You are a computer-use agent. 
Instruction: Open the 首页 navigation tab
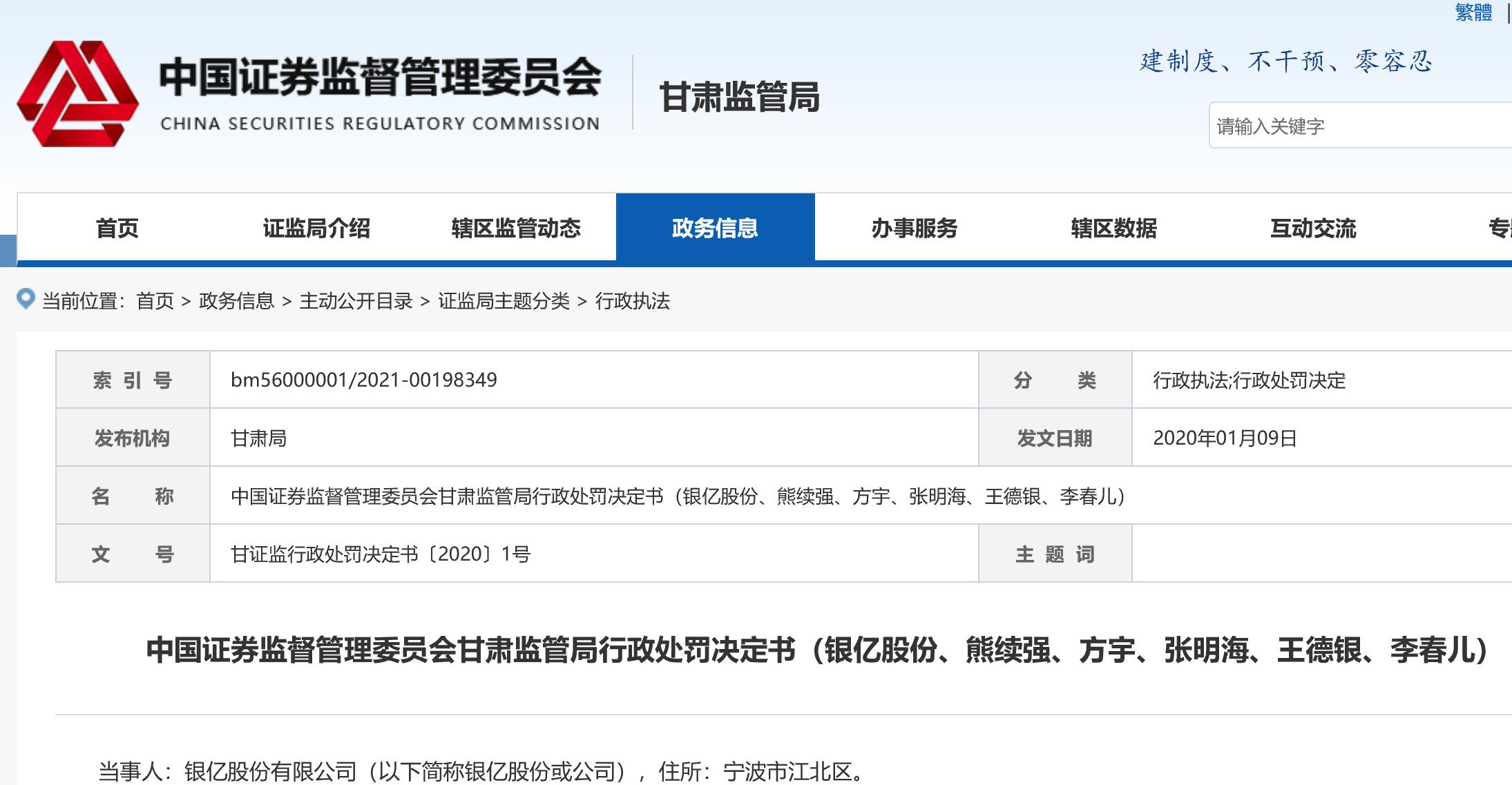(117, 229)
